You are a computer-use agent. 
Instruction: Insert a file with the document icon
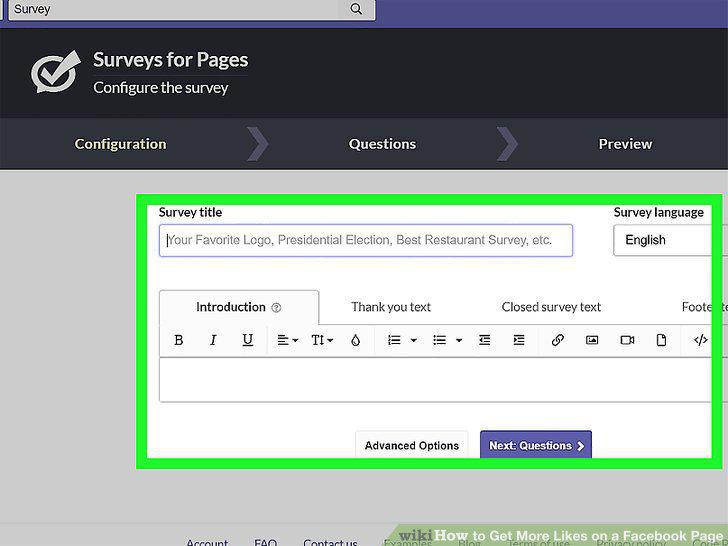tap(662, 340)
